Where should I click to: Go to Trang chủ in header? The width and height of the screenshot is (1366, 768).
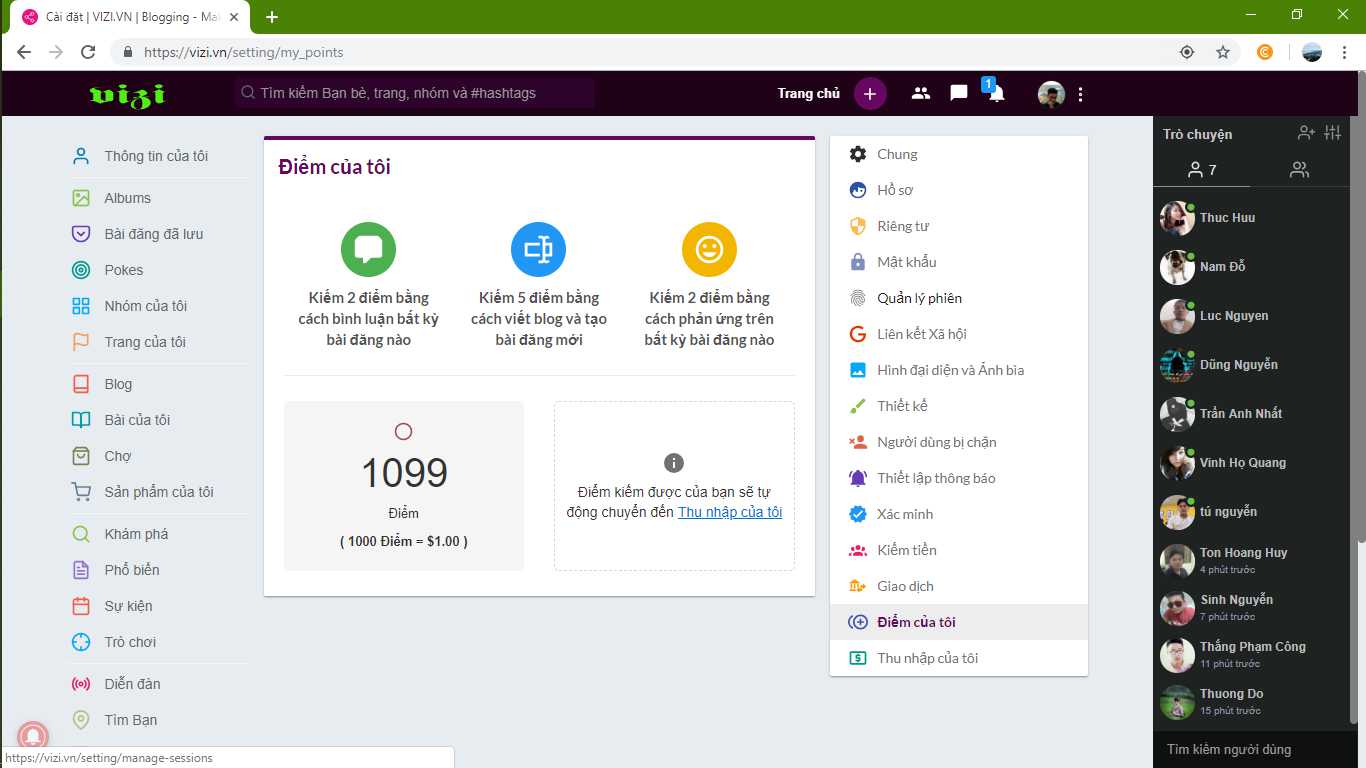(x=808, y=94)
